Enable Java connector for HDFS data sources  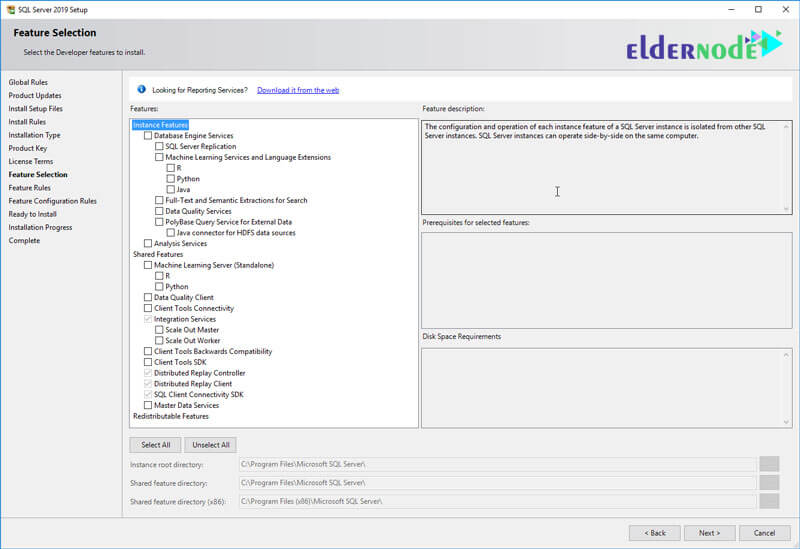(x=170, y=233)
